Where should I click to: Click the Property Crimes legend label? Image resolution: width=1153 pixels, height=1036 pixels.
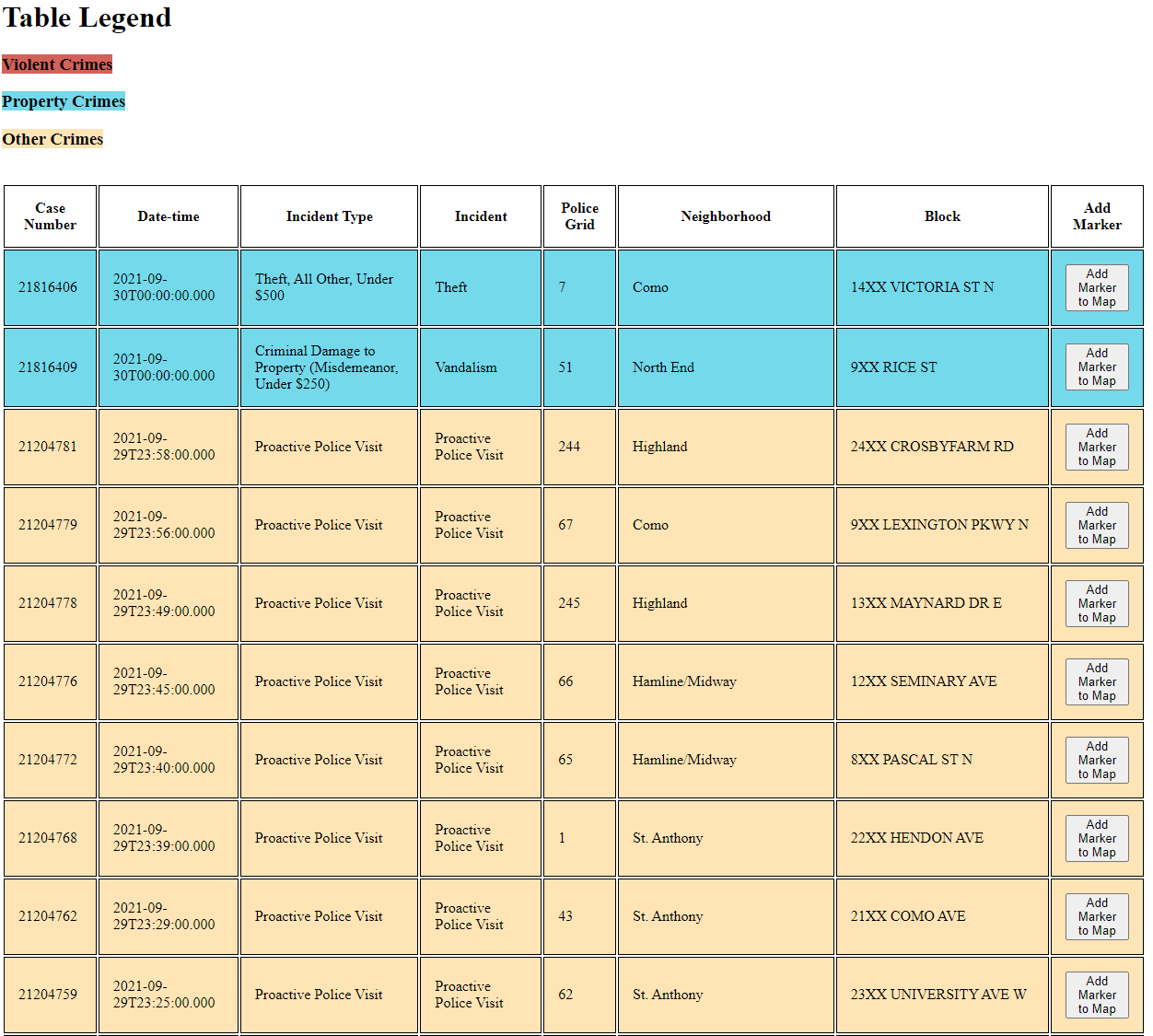coord(64,101)
